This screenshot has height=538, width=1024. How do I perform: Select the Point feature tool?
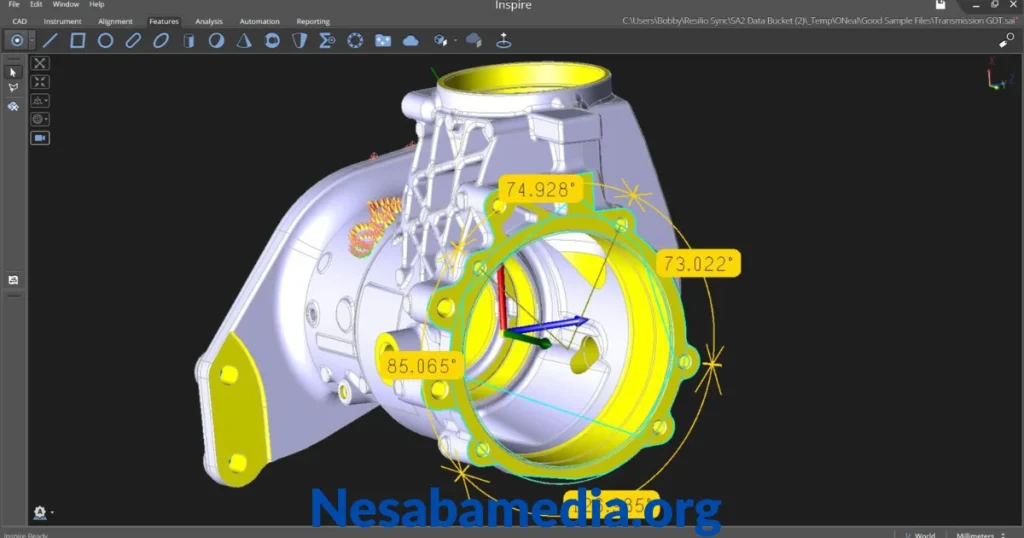[17, 40]
